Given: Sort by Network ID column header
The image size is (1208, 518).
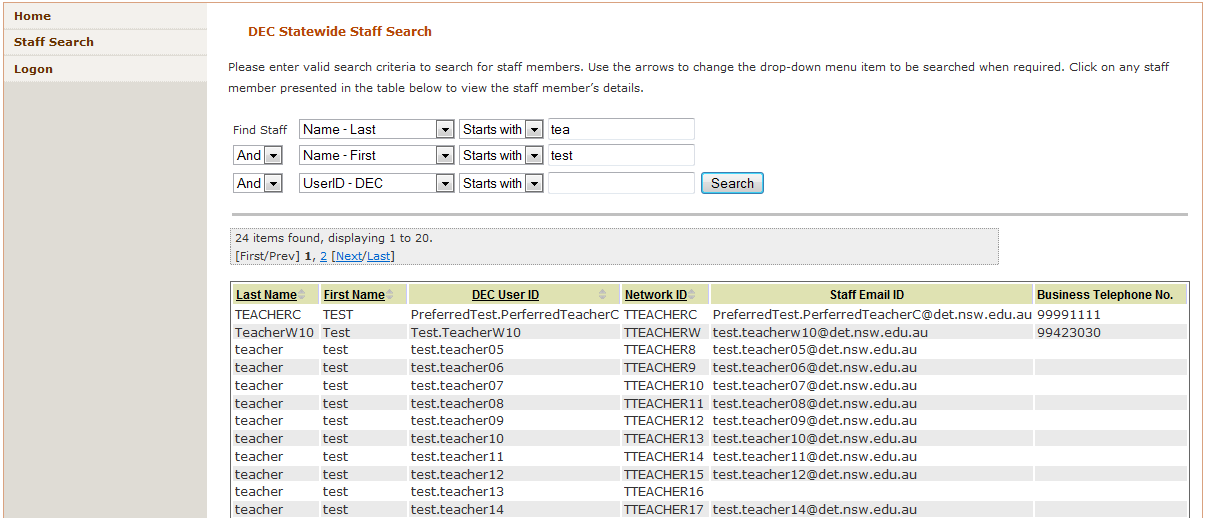Looking at the screenshot, I should [x=656, y=295].
